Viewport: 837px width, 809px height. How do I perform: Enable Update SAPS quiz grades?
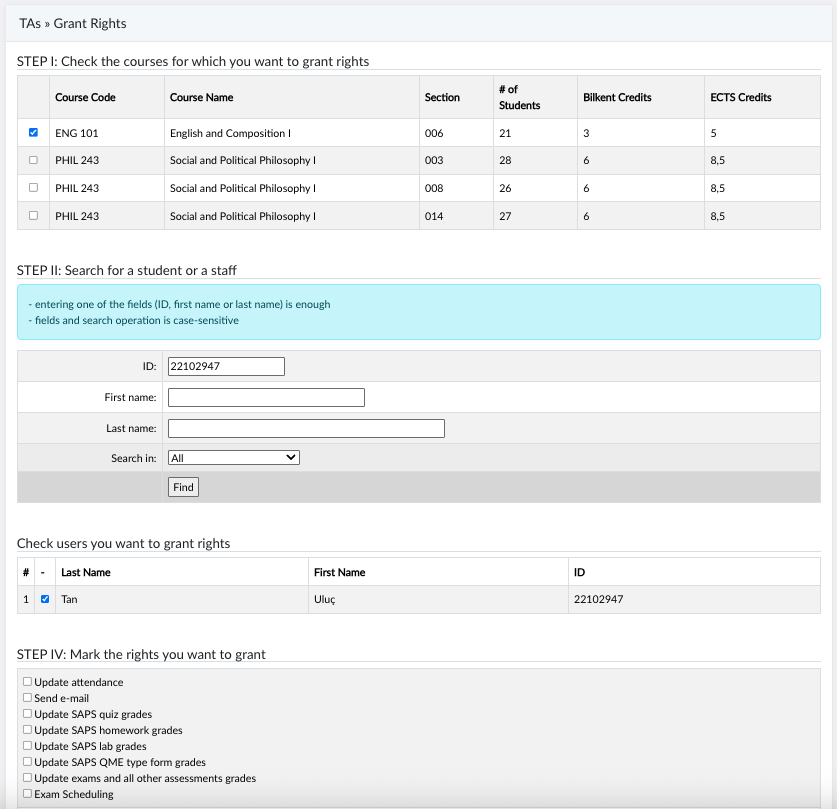click(x=27, y=713)
